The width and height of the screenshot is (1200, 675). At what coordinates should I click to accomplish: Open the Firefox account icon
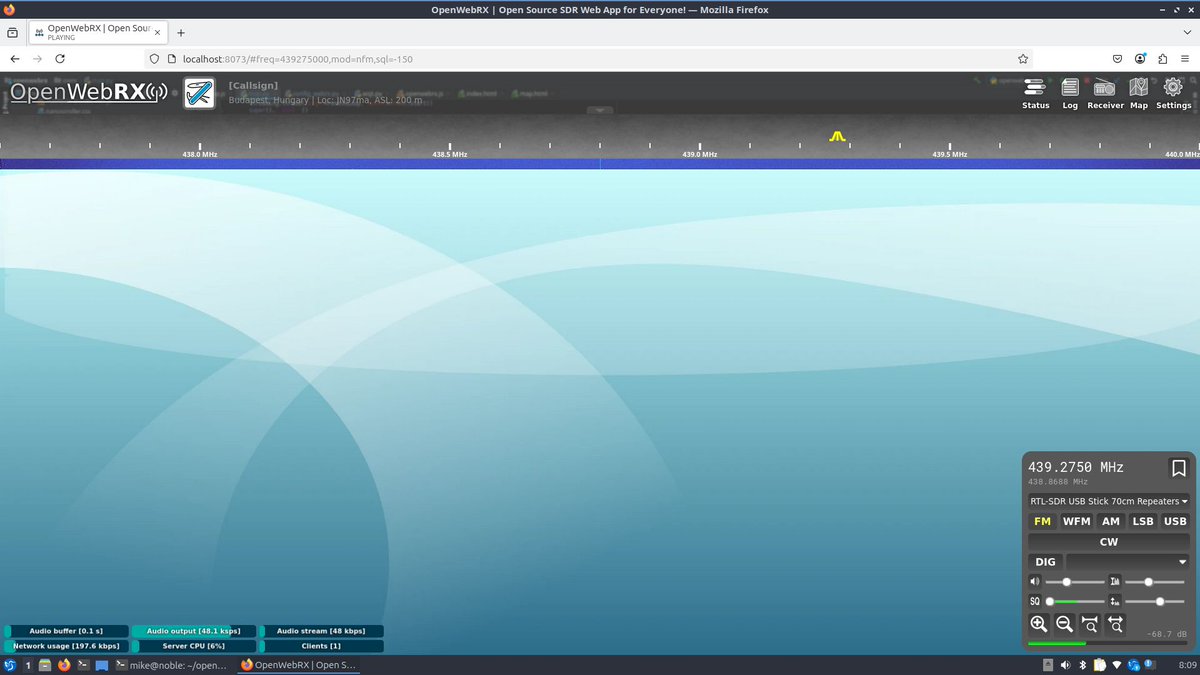(1140, 59)
